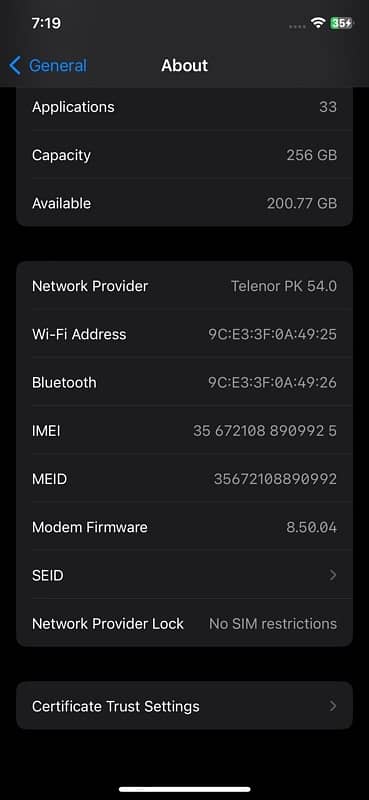Open Certificate Trust Settings row

[x=184, y=706]
